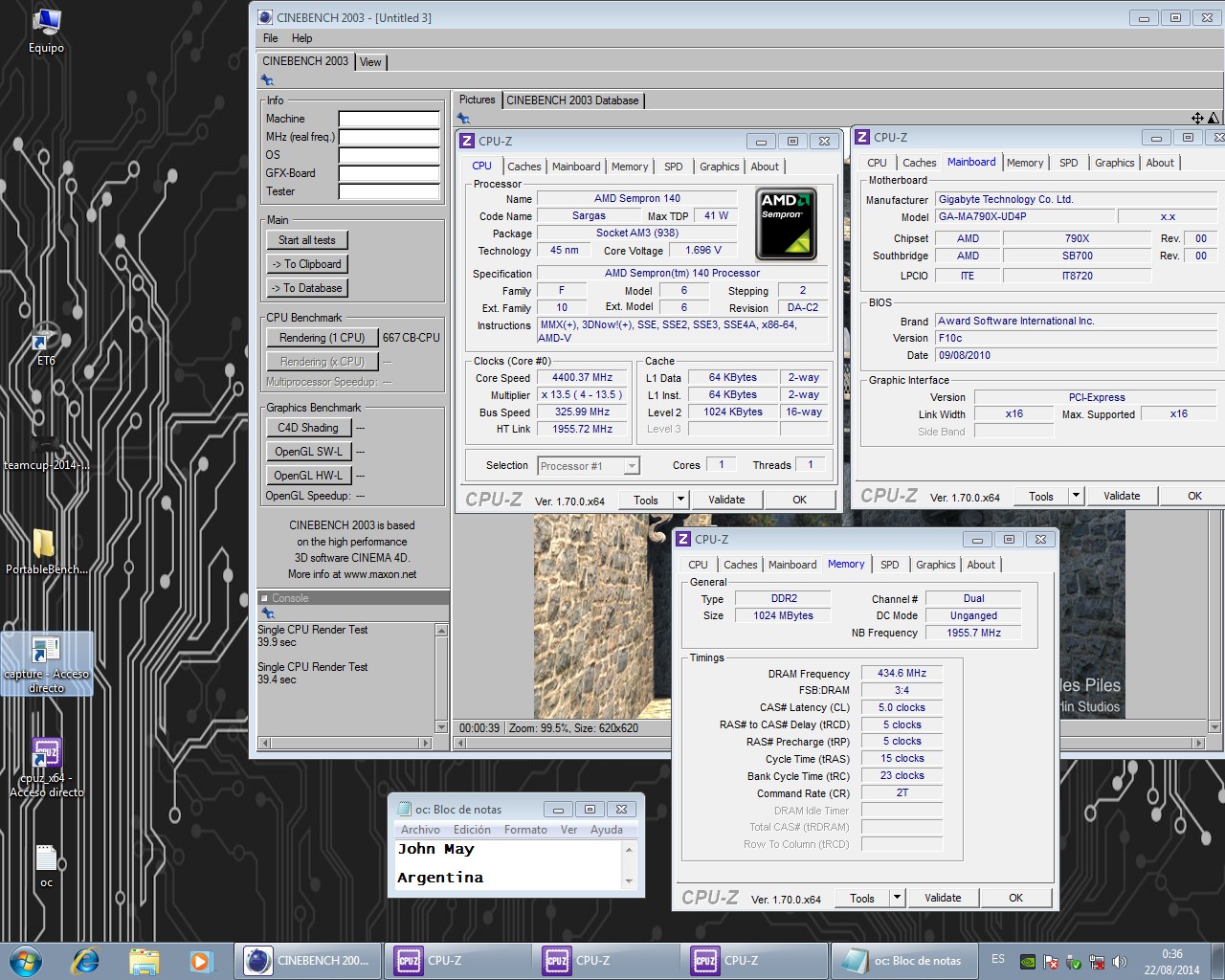Switch to the Cinebench View tab
Screen dimensions: 1225x980
(x=370, y=62)
